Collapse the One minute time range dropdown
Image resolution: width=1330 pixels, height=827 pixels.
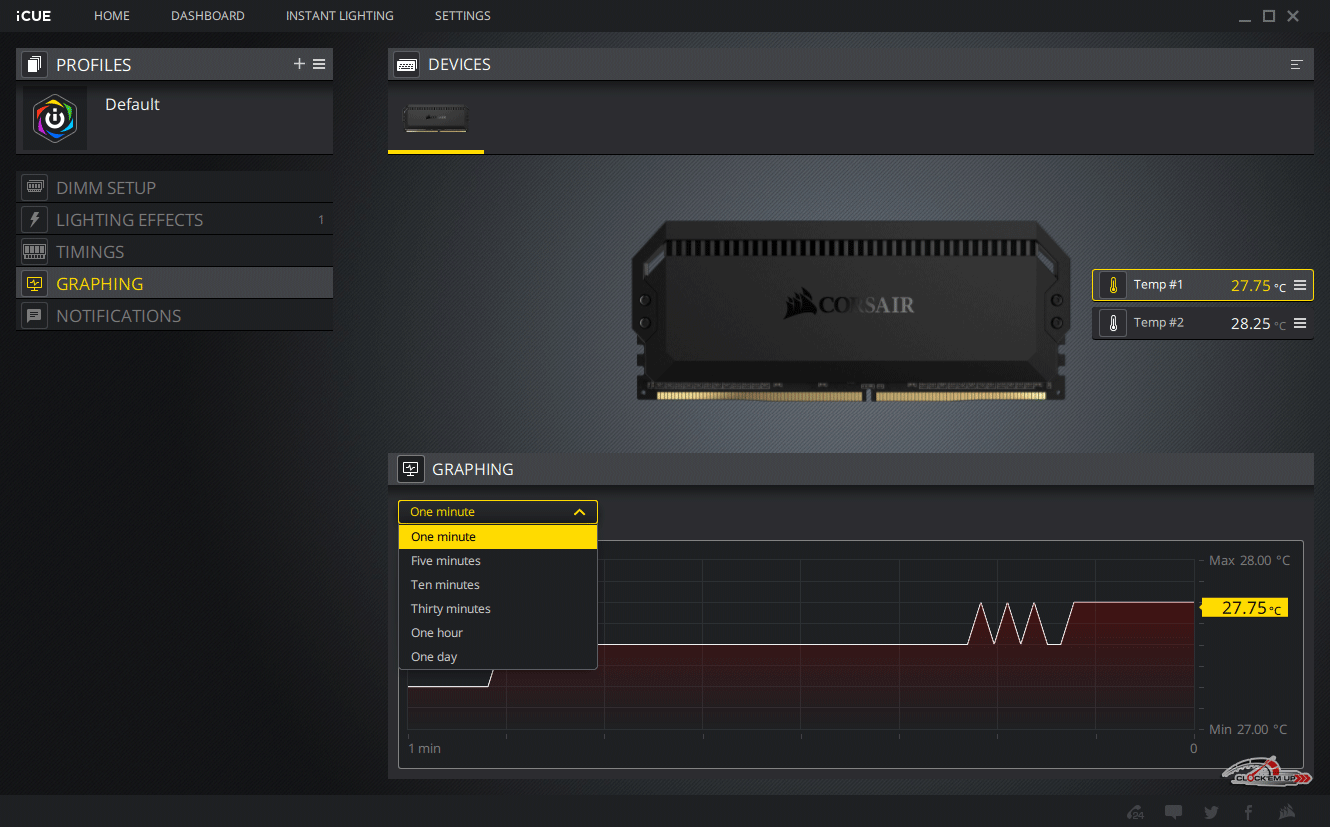click(498, 512)
